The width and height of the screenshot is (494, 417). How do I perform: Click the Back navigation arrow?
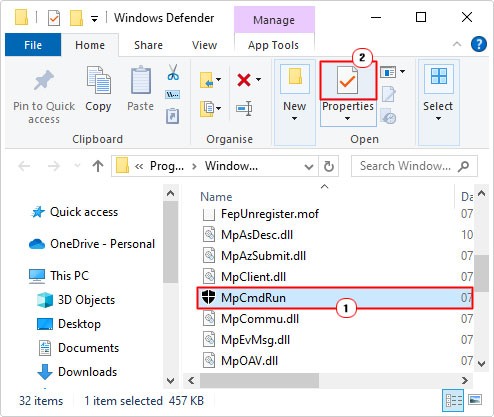24,166
